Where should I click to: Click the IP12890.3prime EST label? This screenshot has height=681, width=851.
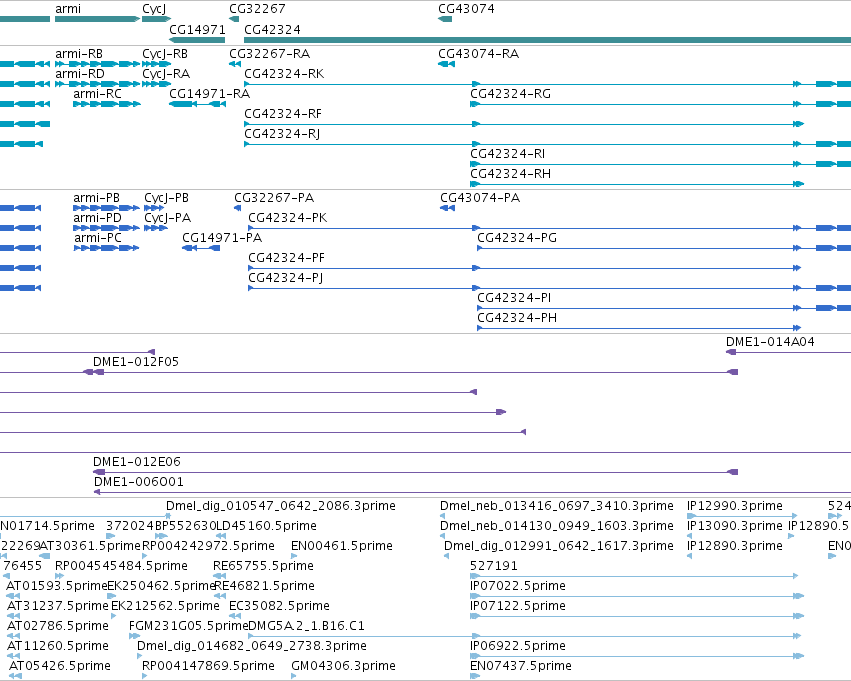(735, 546)
